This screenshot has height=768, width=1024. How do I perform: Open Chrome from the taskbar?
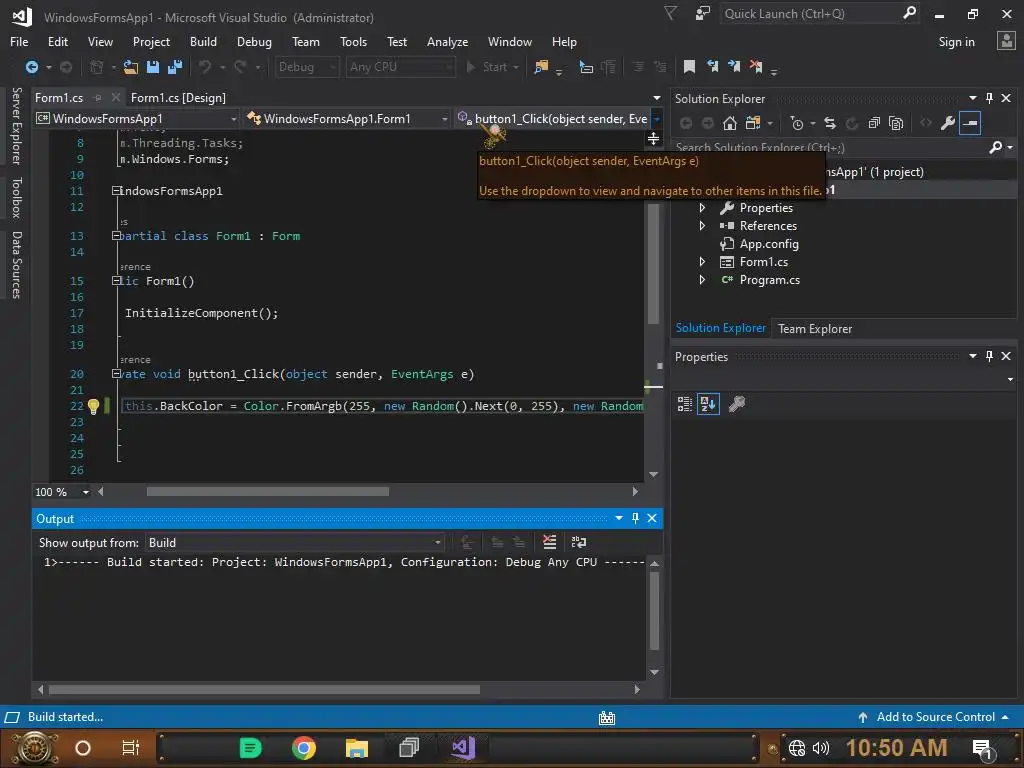[304, 748]
